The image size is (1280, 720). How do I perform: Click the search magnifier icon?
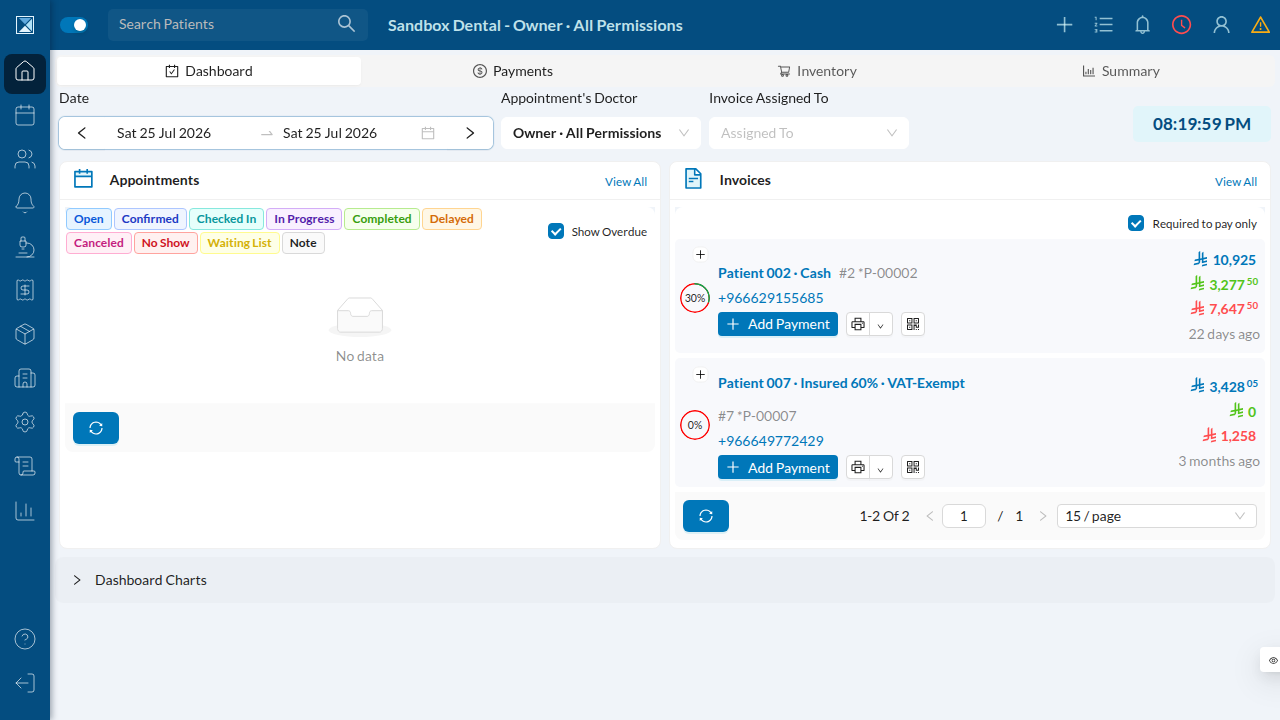(x=346, y=24)
